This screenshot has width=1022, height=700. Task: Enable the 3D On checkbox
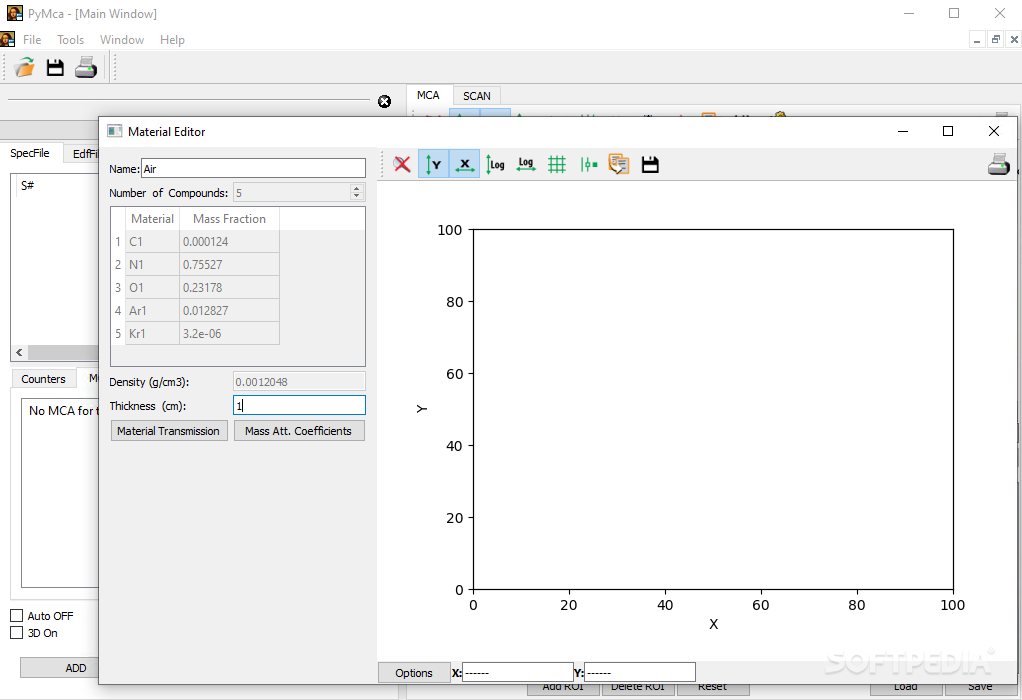coord(17,632)
